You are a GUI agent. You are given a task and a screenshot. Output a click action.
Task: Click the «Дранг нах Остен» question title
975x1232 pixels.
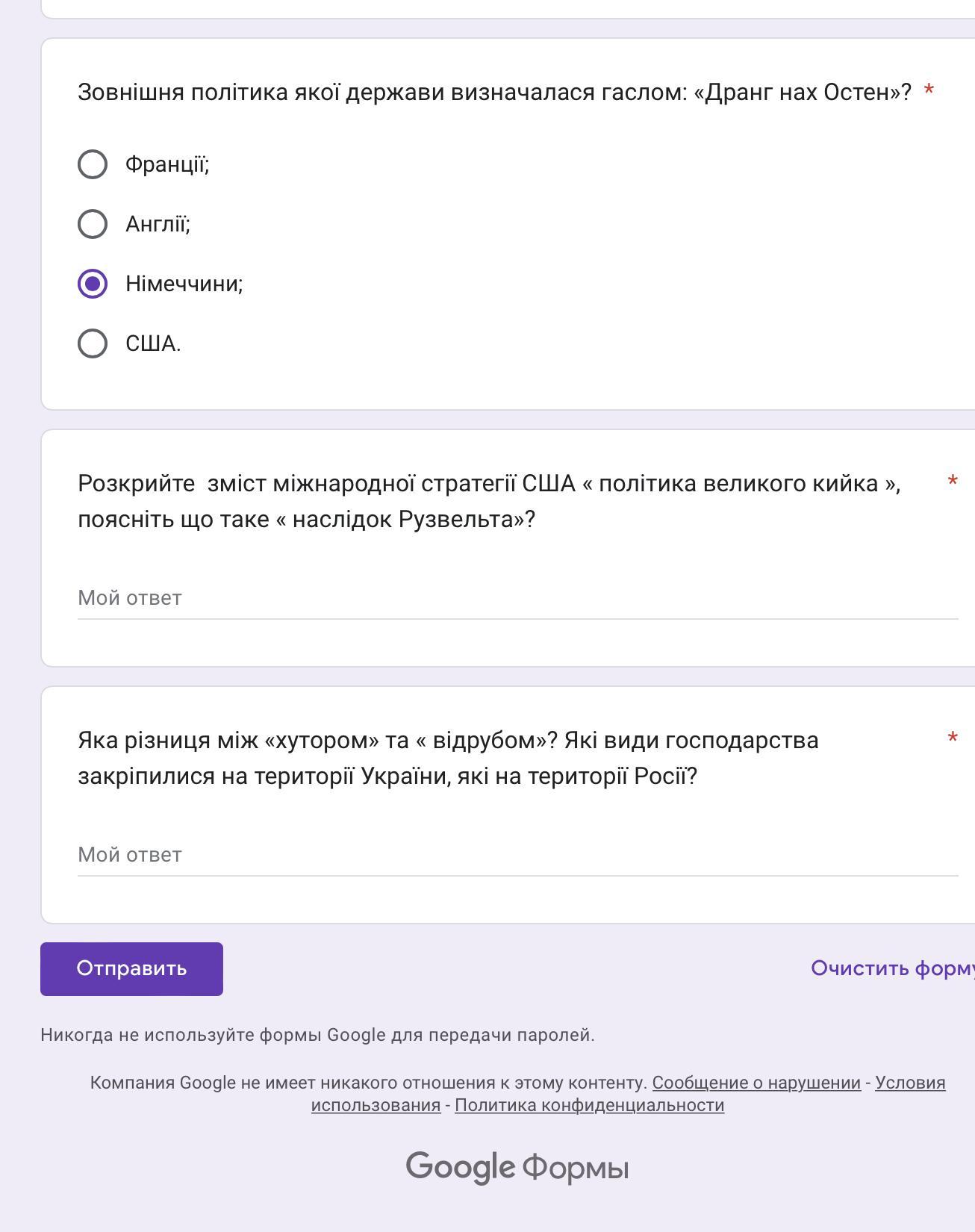pyautogui.click(x=494, y=93)
